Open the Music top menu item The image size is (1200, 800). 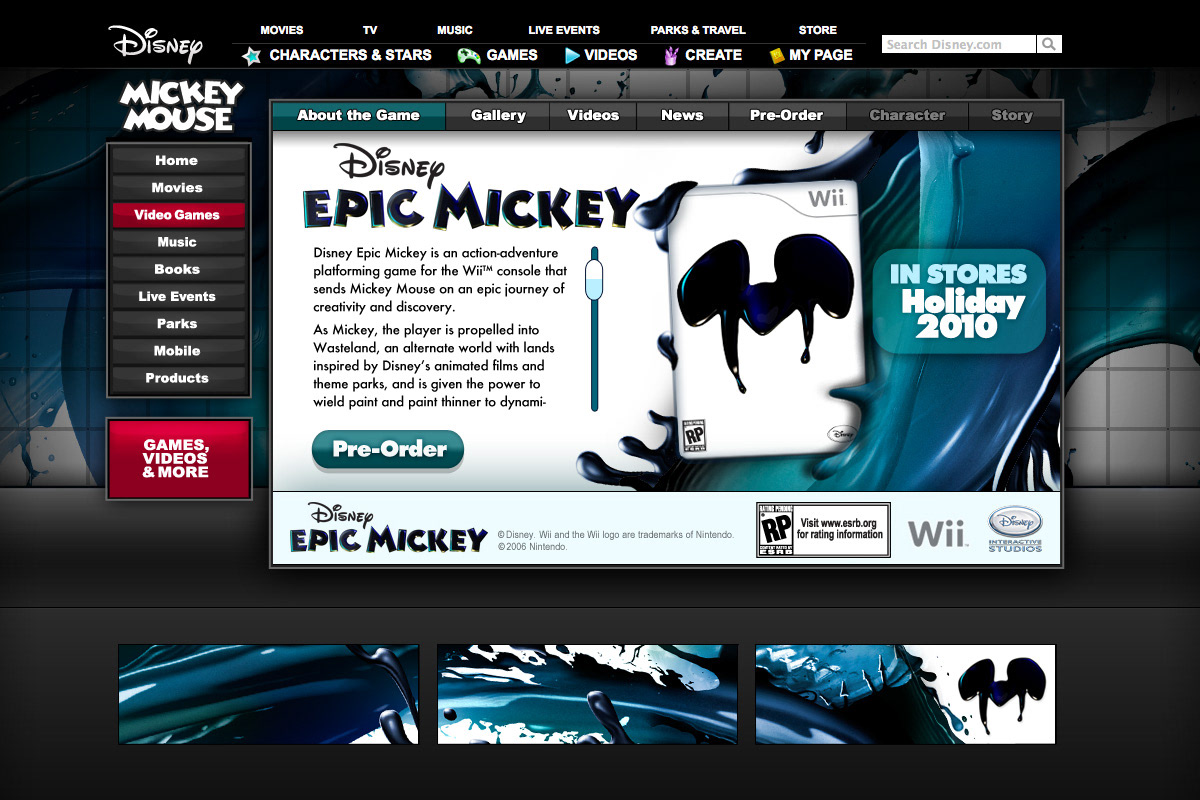[x=455, y=30]
